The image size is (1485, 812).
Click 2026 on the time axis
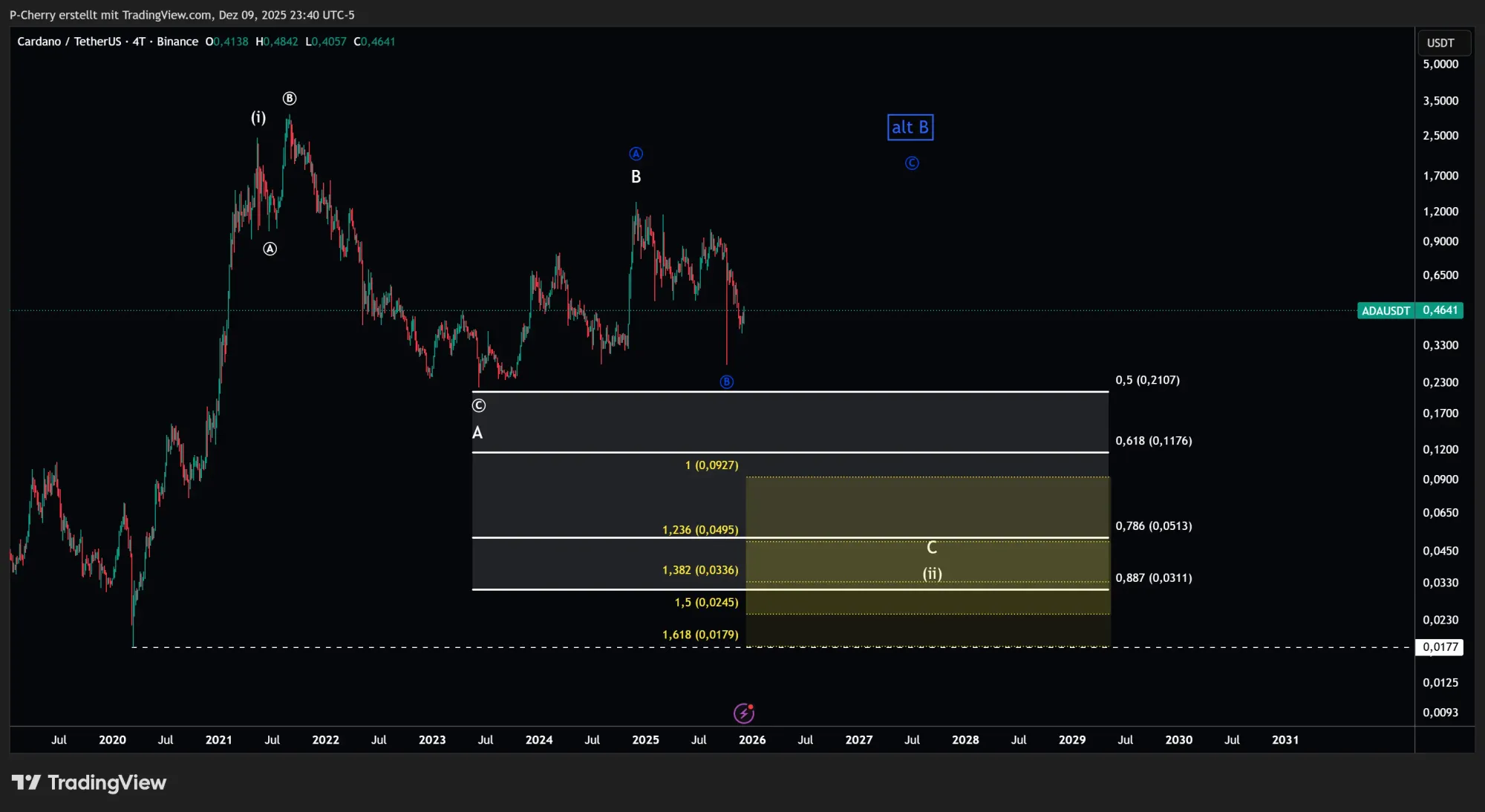[x=752, y=740]
